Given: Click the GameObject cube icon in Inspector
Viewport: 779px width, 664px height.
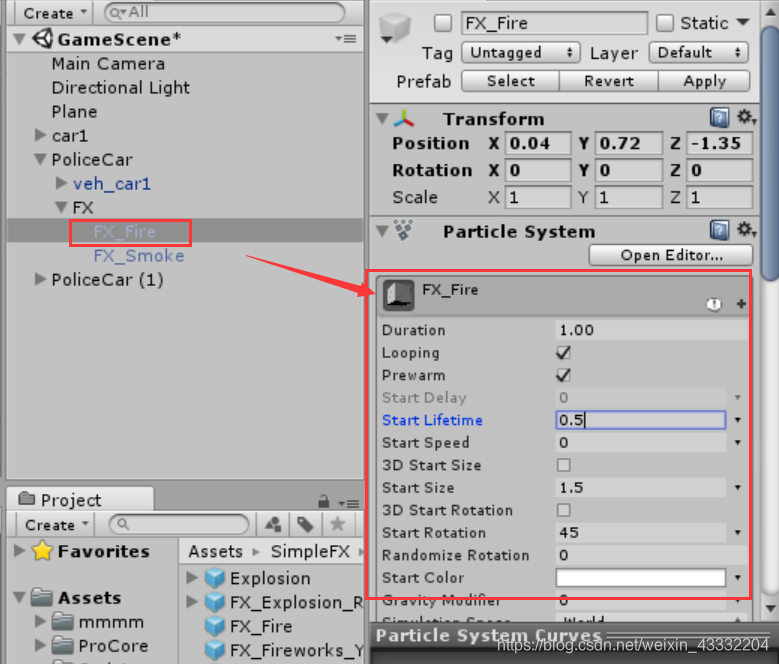Looking at the screenshot, I should 395,28.
